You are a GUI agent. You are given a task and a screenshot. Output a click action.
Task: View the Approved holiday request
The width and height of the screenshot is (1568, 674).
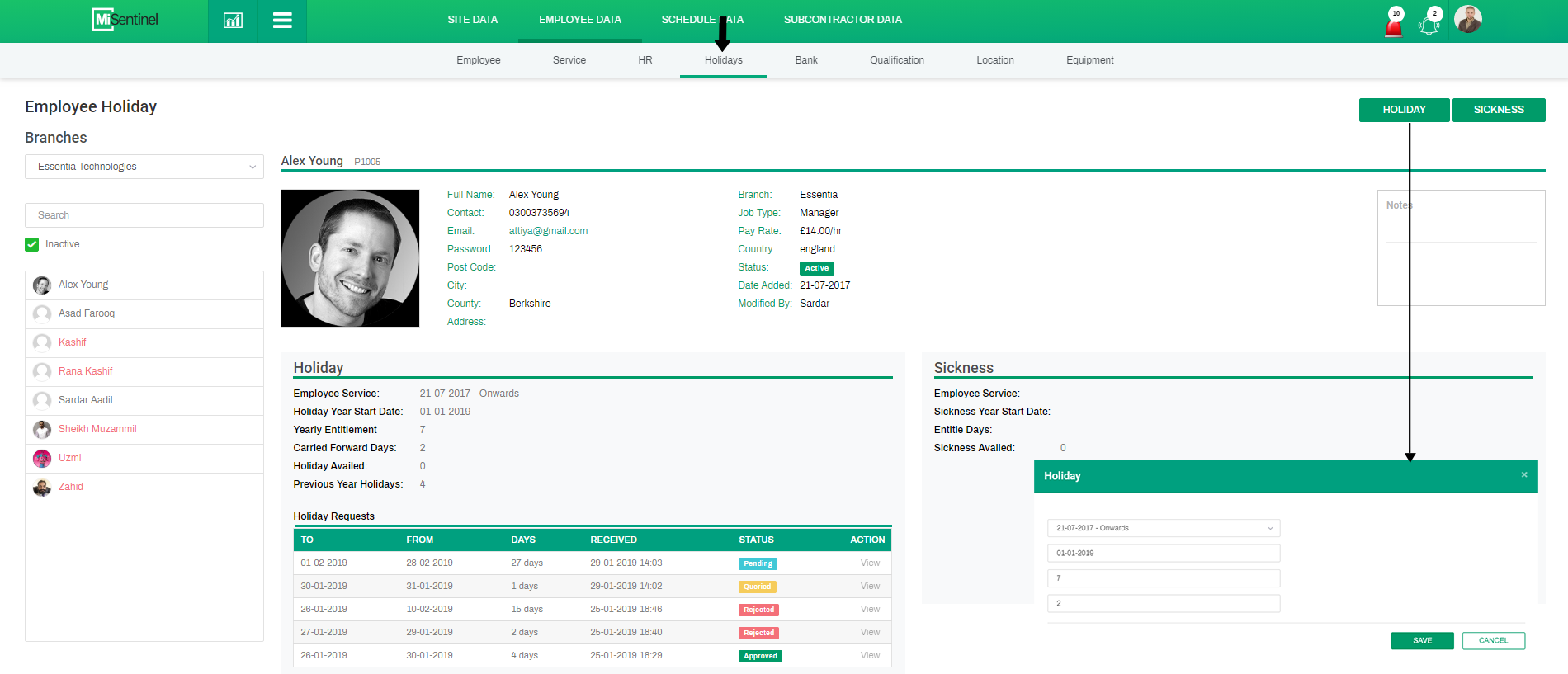[x=870, y=656]
